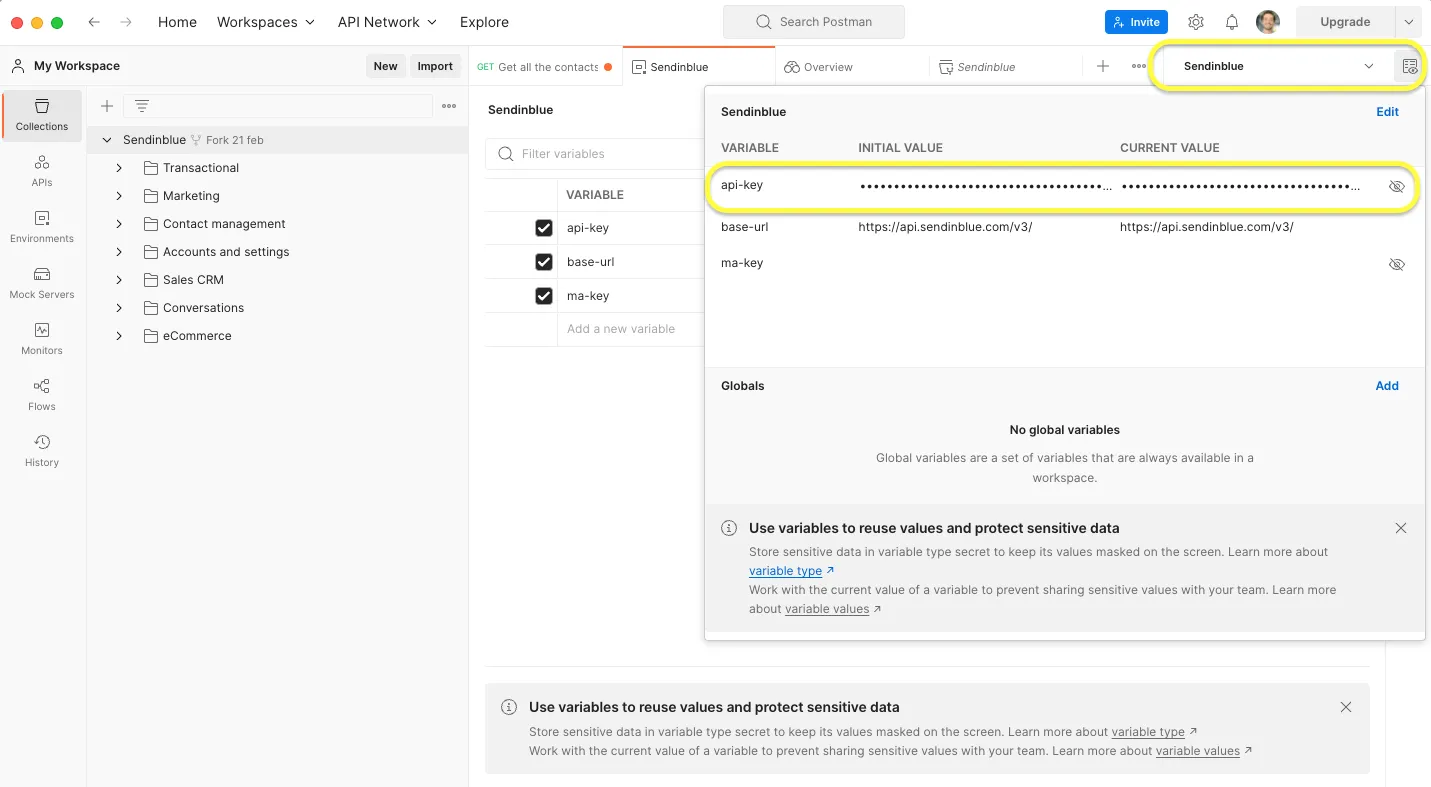
Task: Click the Search Postman field
Action: [x=814, y=22]
